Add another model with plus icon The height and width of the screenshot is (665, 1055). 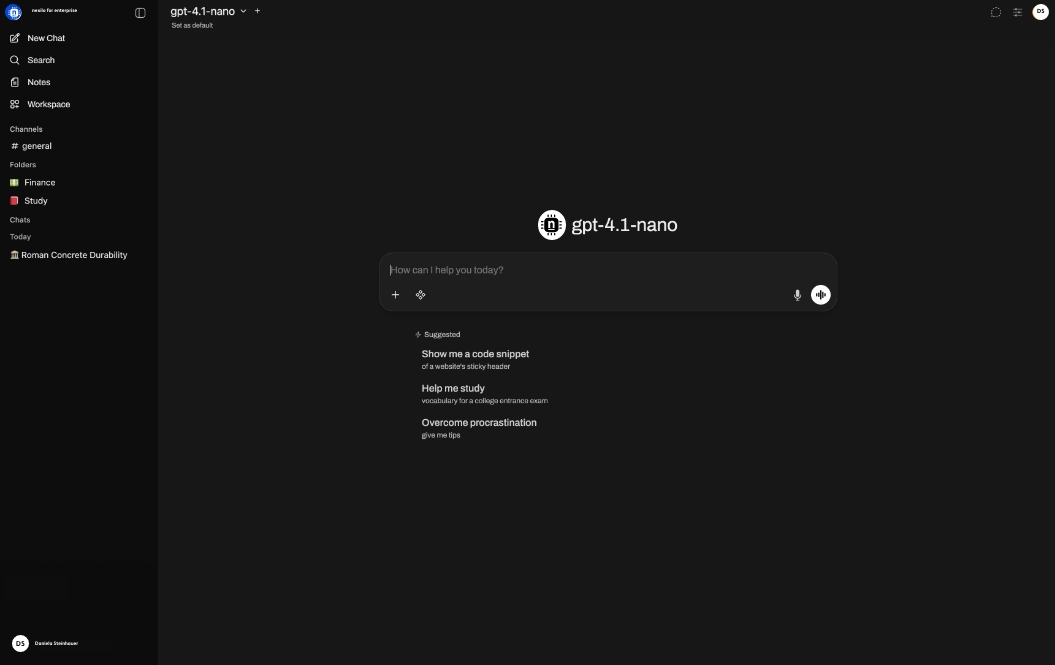click(x=257, y=11)
